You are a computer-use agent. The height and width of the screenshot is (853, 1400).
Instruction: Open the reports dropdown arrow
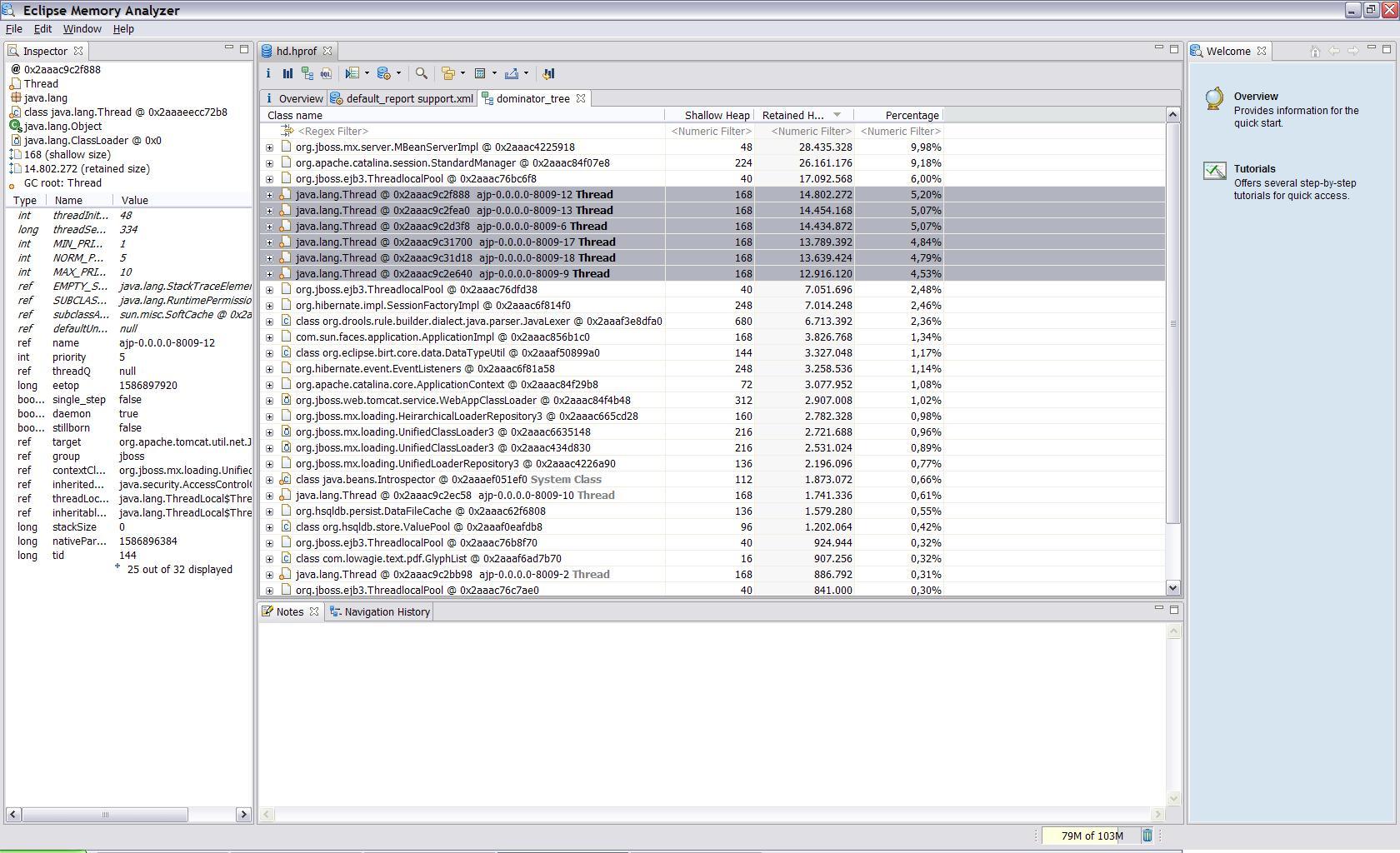coord(398,73)
